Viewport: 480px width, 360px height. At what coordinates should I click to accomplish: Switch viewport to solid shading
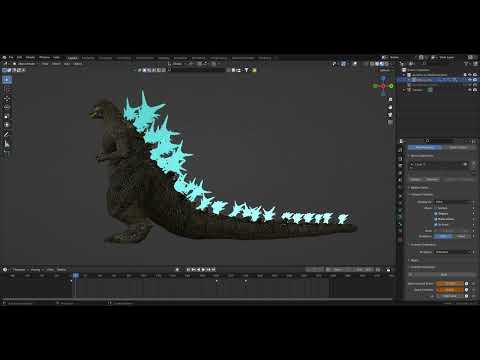coord(377,63)
